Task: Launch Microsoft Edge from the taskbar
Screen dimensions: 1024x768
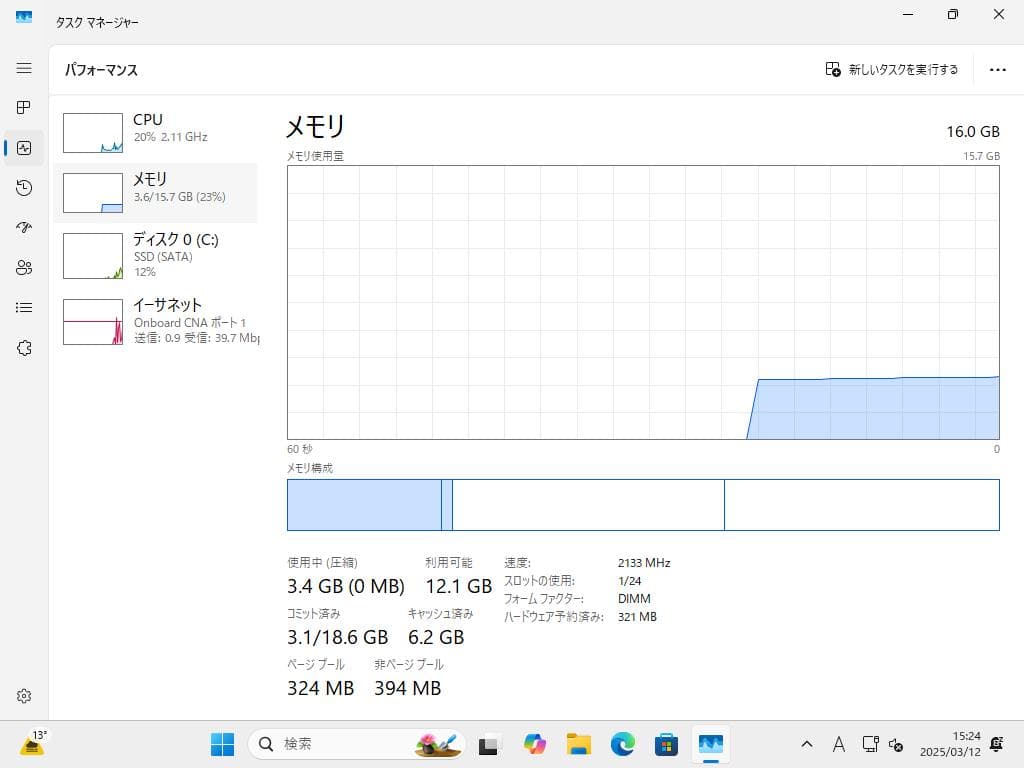Action: (x=623, y=744)
